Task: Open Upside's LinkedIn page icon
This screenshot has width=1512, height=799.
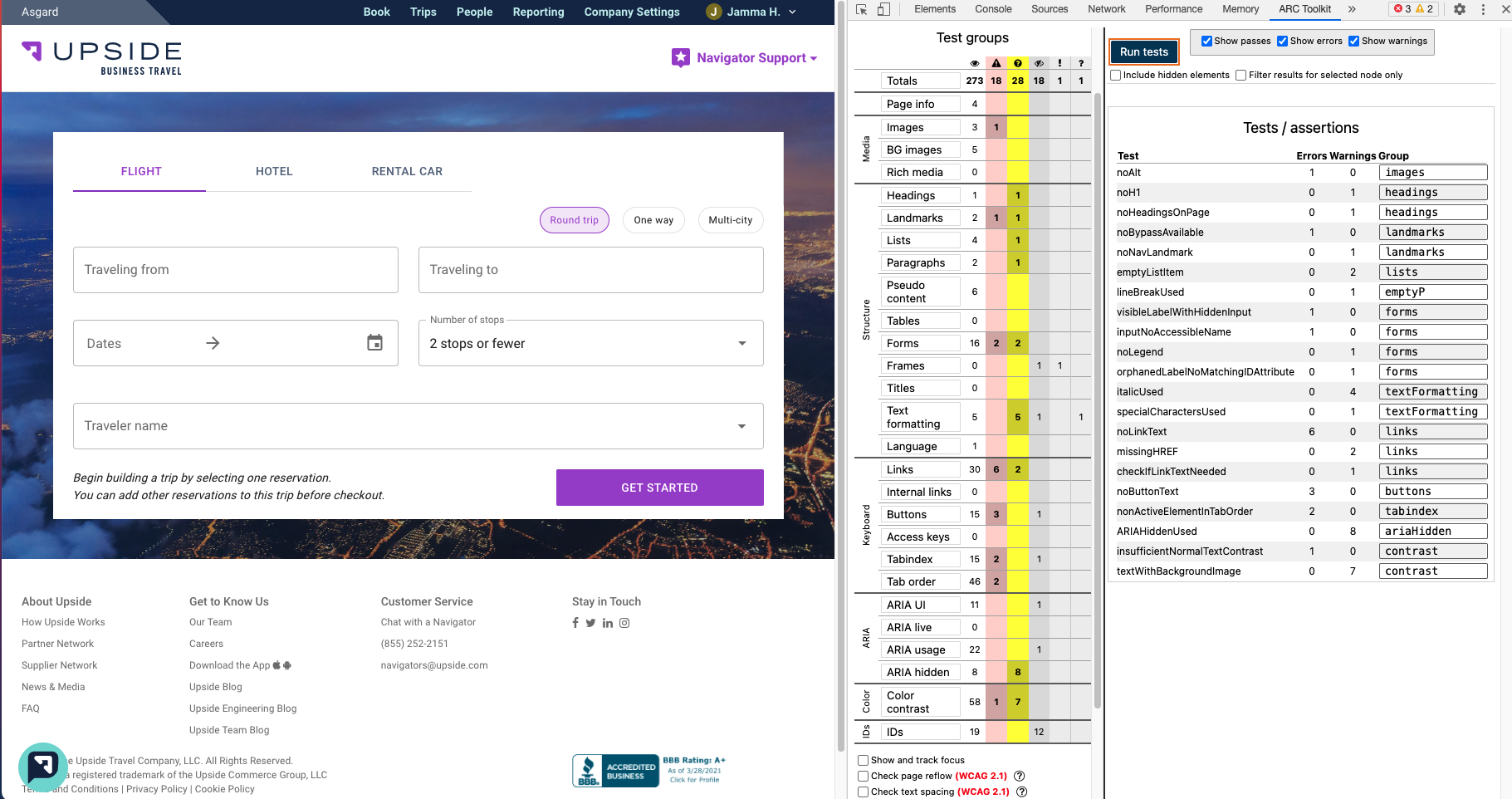Action: click(x=608, y=623)
